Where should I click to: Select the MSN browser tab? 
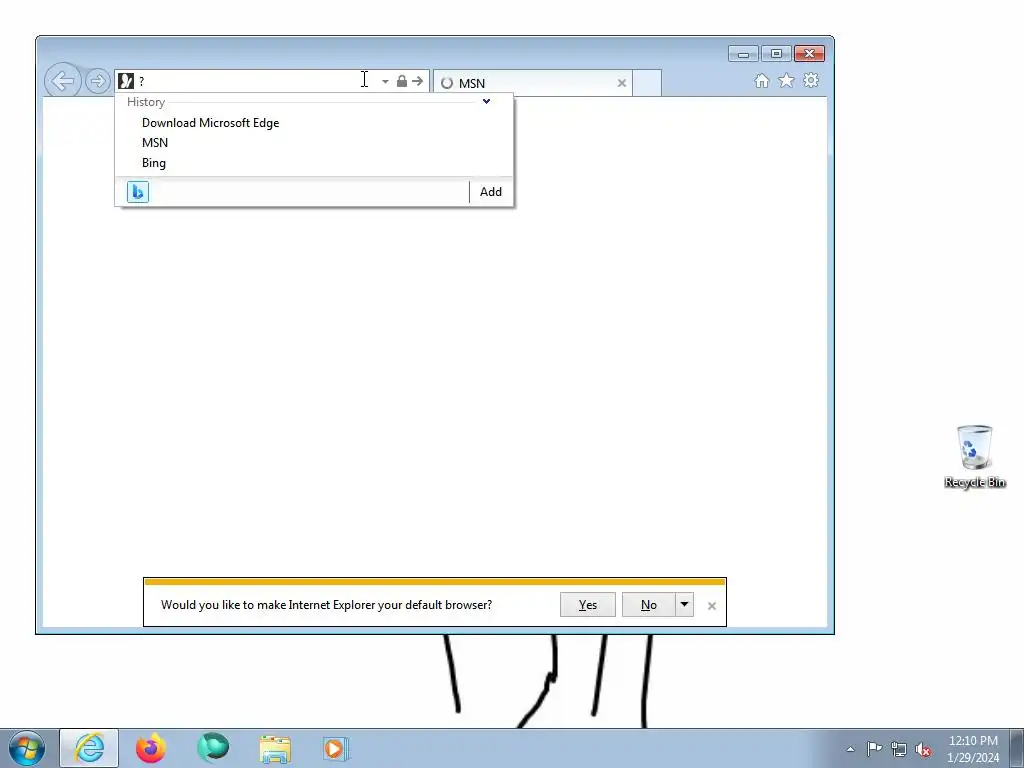[x=532, y=83]
